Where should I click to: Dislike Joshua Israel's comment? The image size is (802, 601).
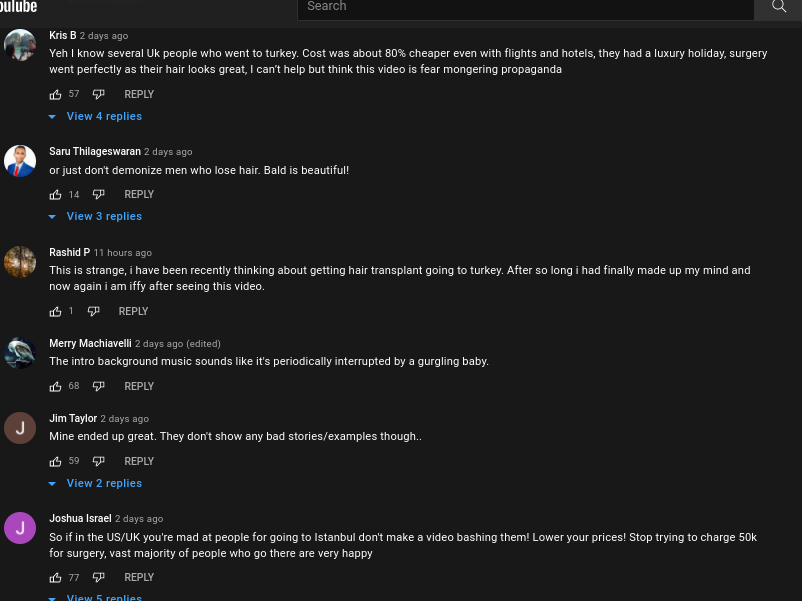click(x=98, y=578)
